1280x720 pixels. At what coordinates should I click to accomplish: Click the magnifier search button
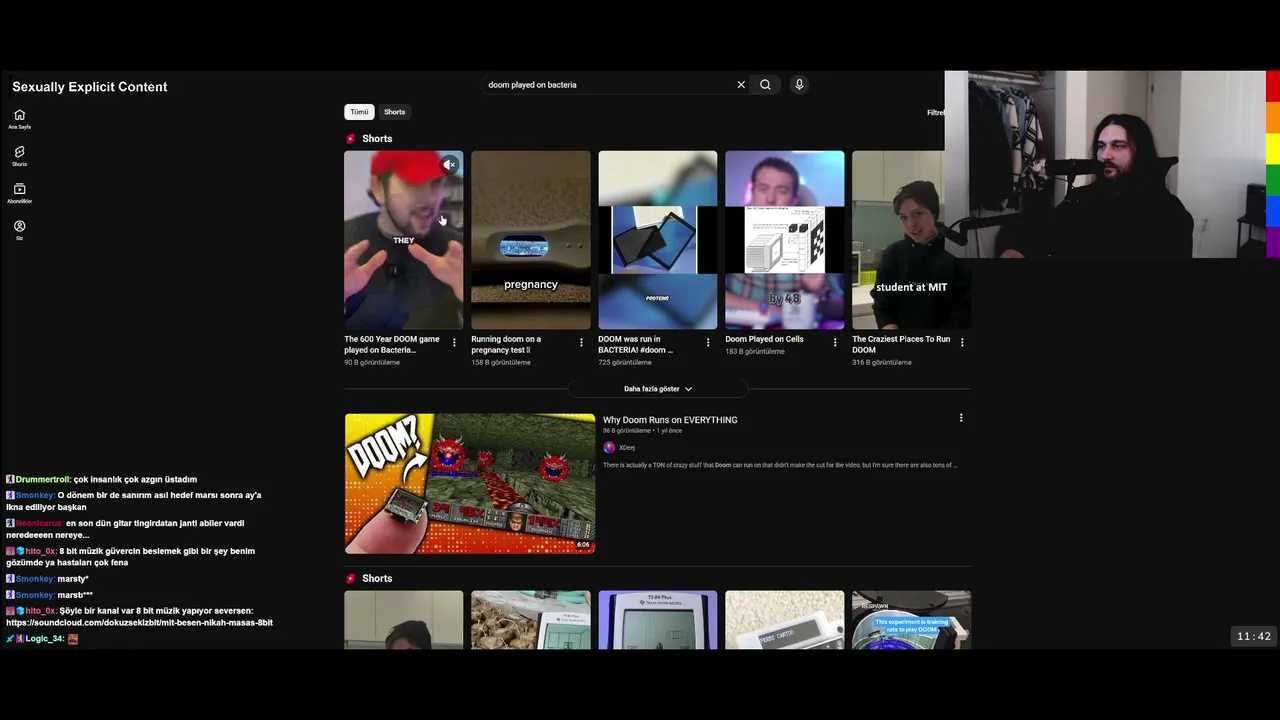pos(765,85)
